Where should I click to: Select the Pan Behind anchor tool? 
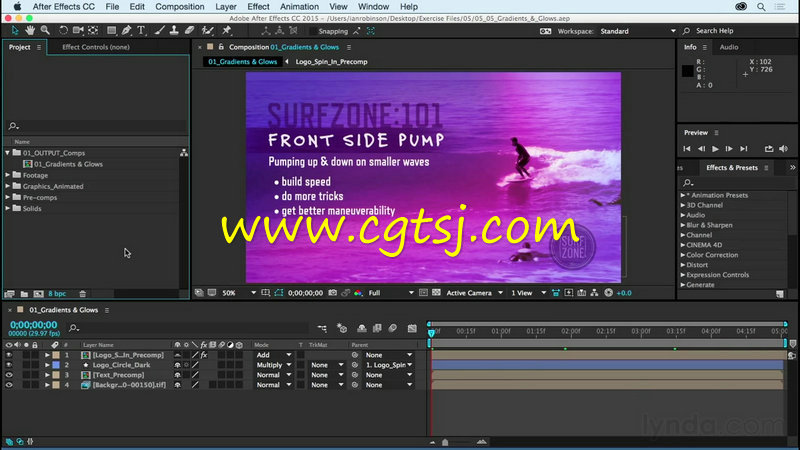point(93,31)
